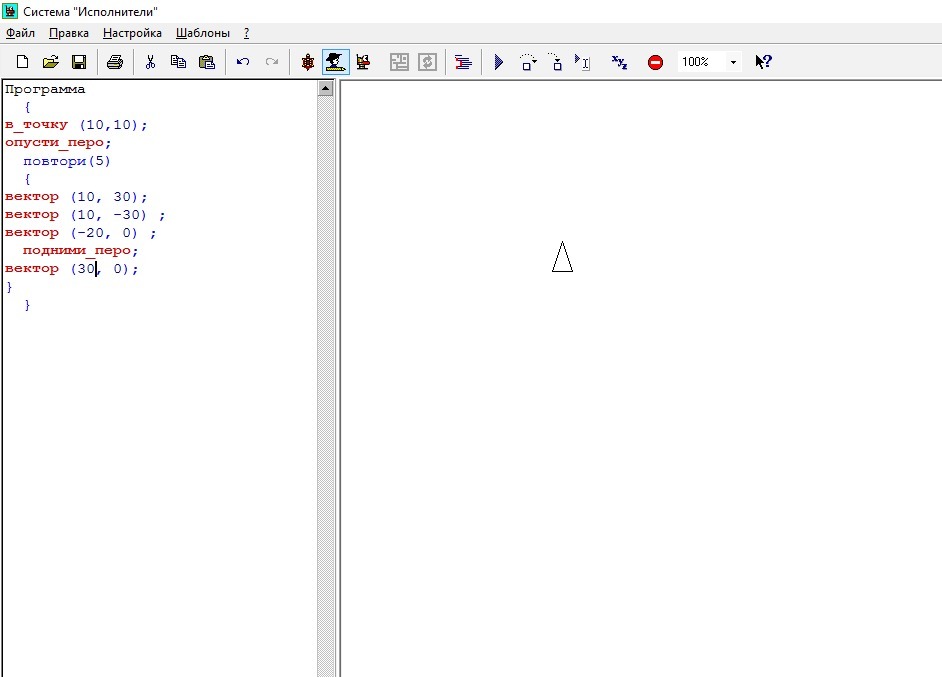Select the Turtle executor icon
The height and width of the screenshot is (677, 942).
point(308,62)
